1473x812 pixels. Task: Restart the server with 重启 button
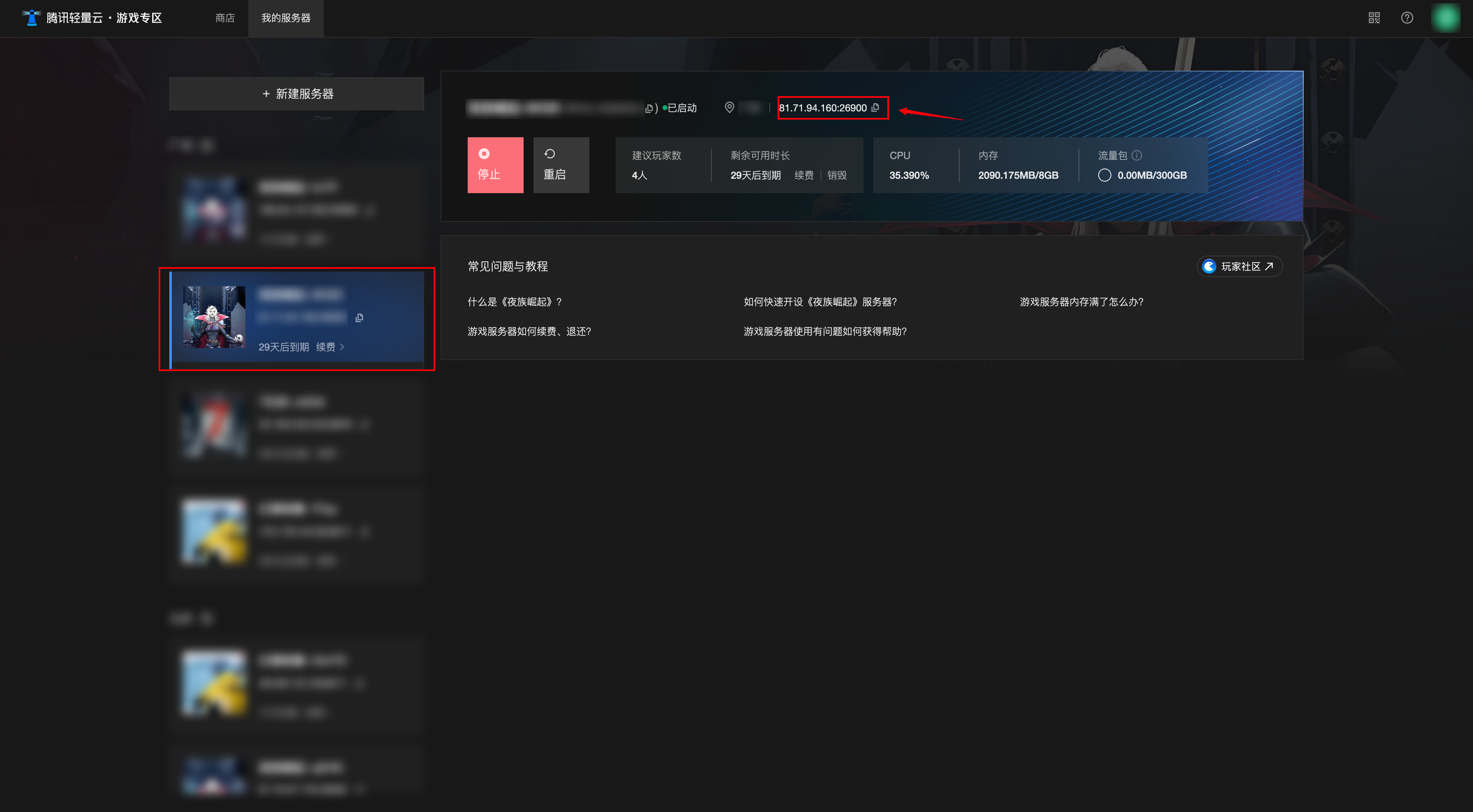pyautogui.click(x=560, y=165)
